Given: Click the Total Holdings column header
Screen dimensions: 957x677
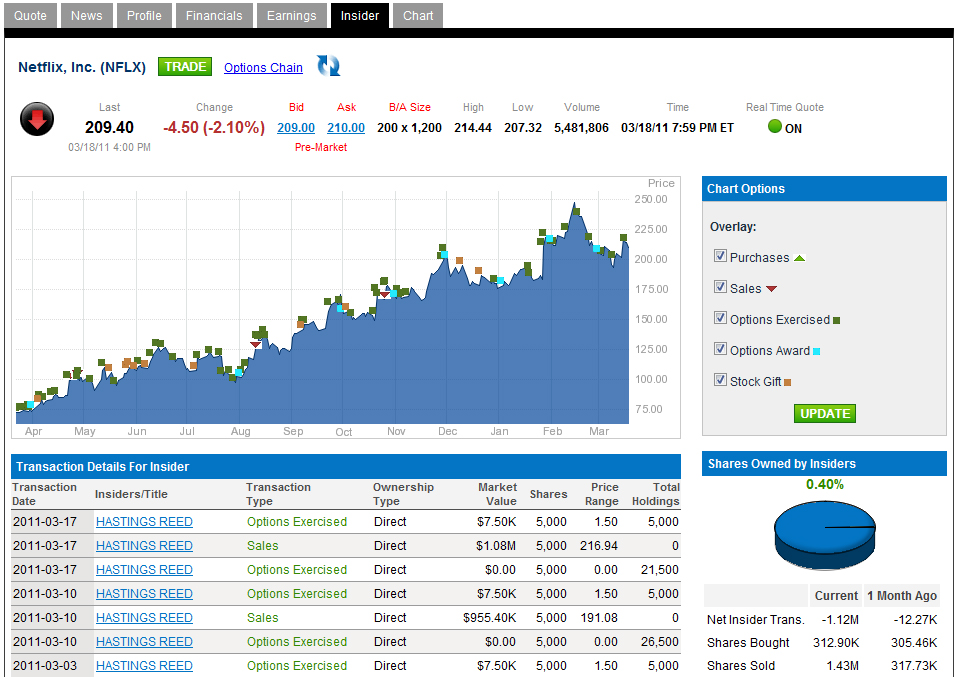Looking at the screenshot, I should click(x=655, y=494).
